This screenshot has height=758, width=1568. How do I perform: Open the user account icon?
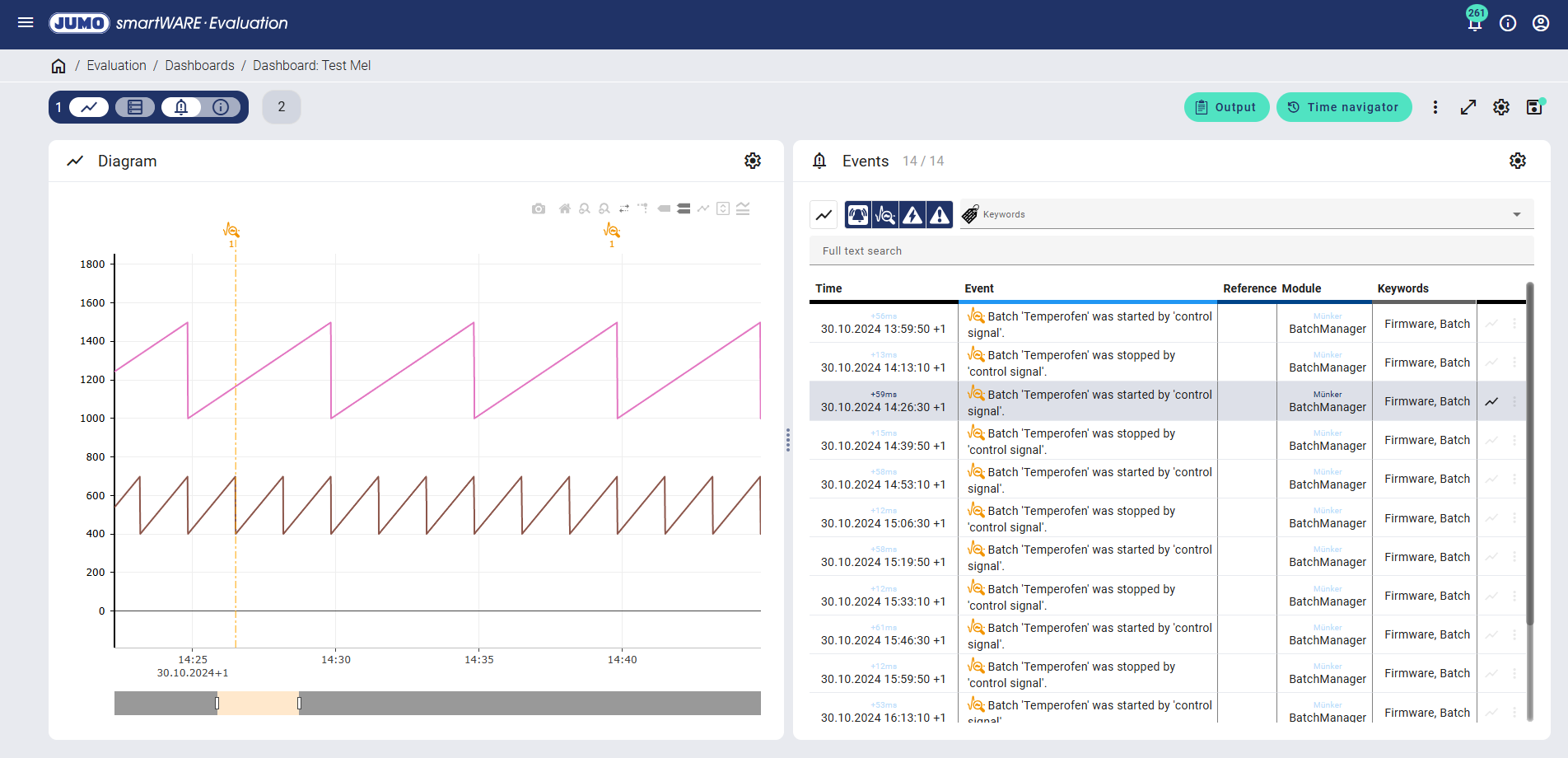pos(1540,23)
